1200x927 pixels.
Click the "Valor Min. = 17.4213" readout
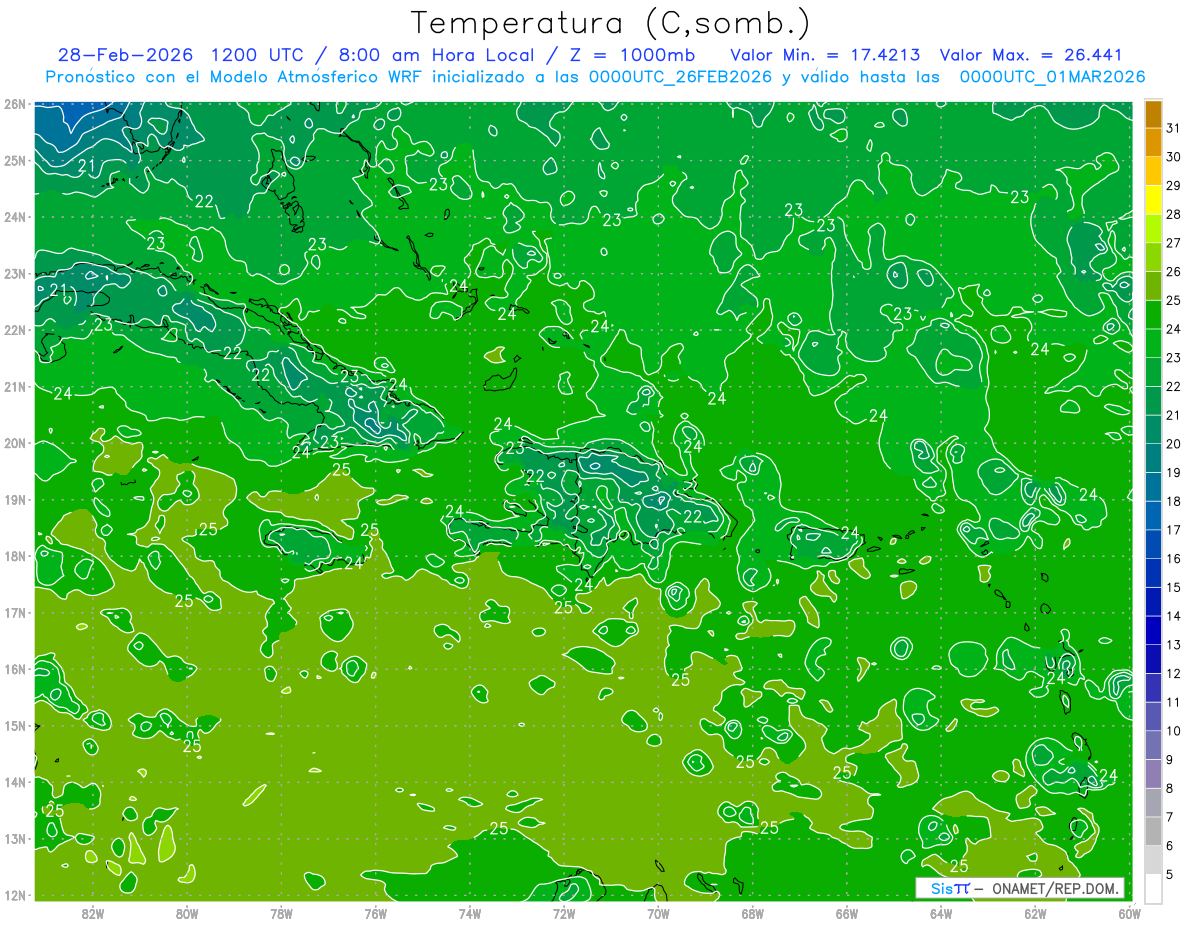(825, 55)
